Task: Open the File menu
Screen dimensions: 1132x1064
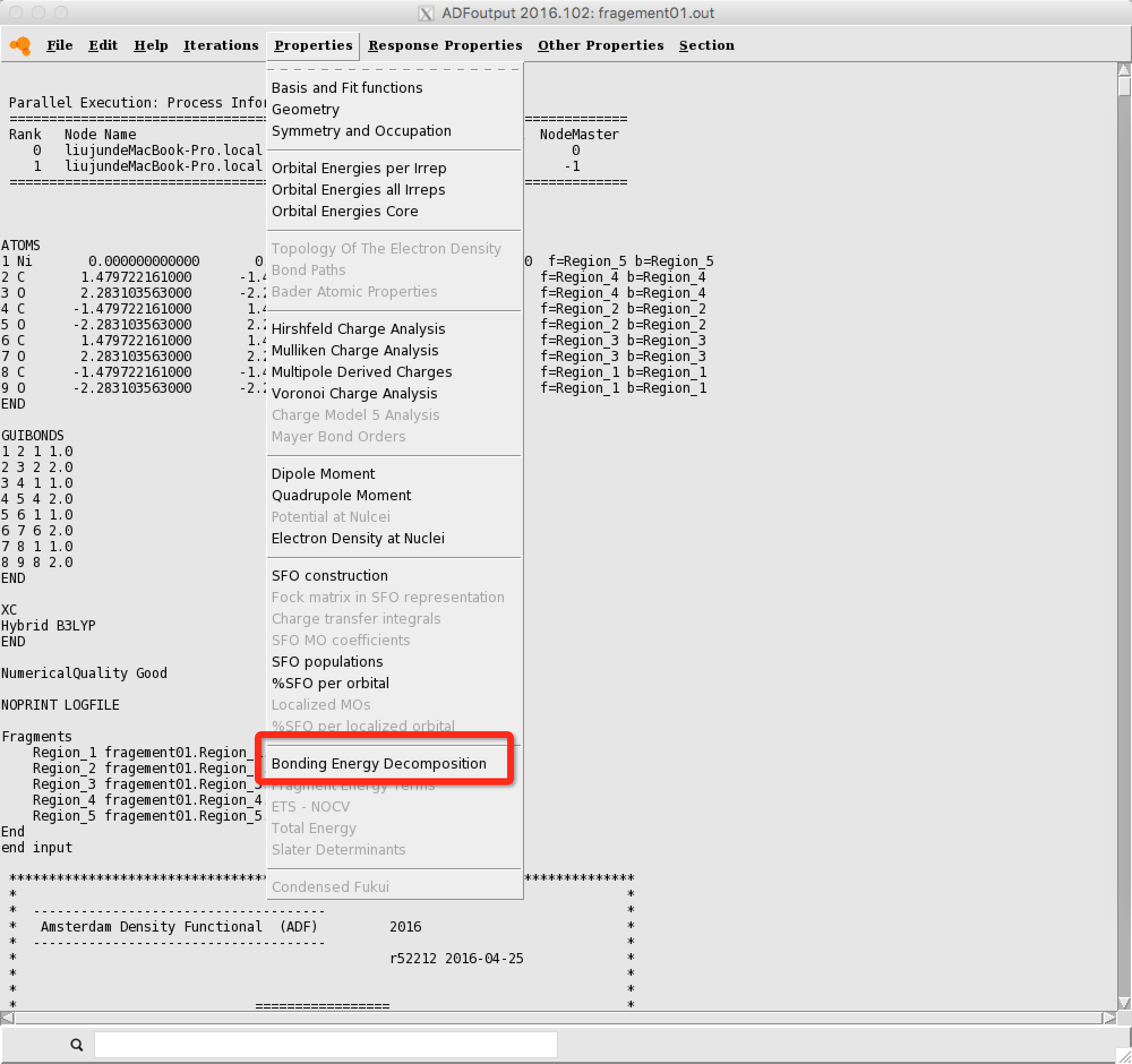Action: click(x=59, y=45)
